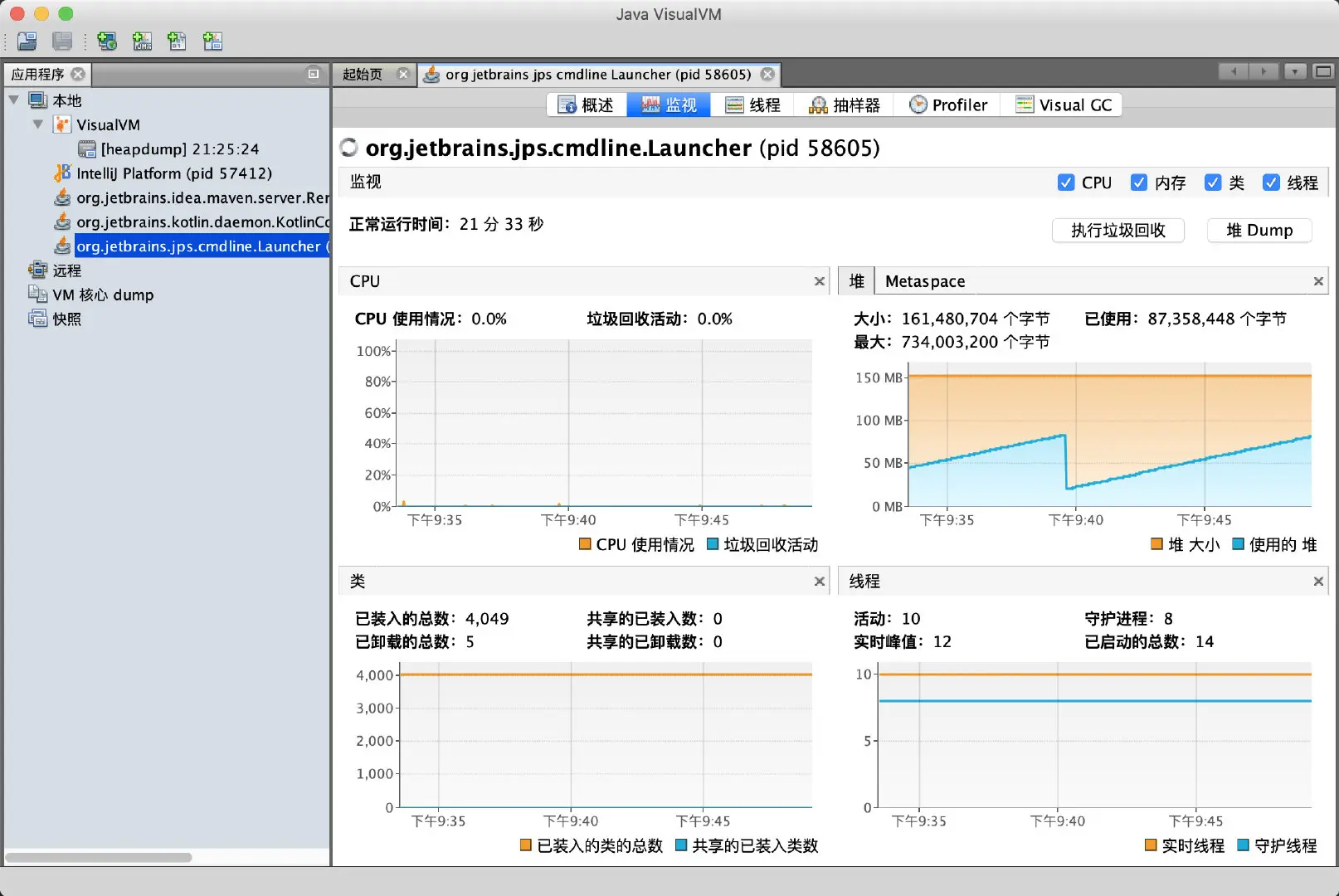
Task: Click the 垃圾回收活动 blue legend swatch
Action: tap(713, 544)
